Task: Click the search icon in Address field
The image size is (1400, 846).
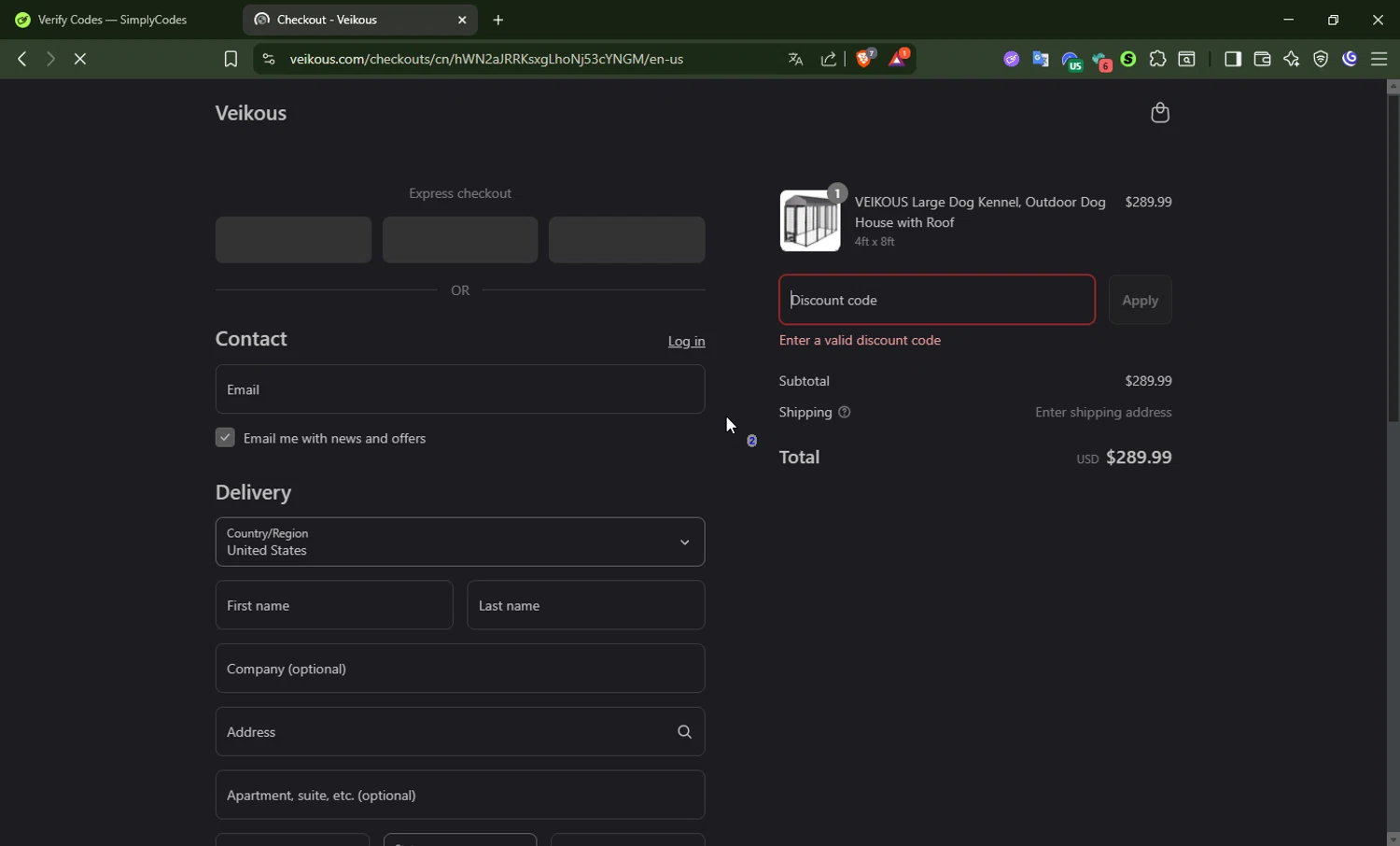Action: tap(684, 732)
